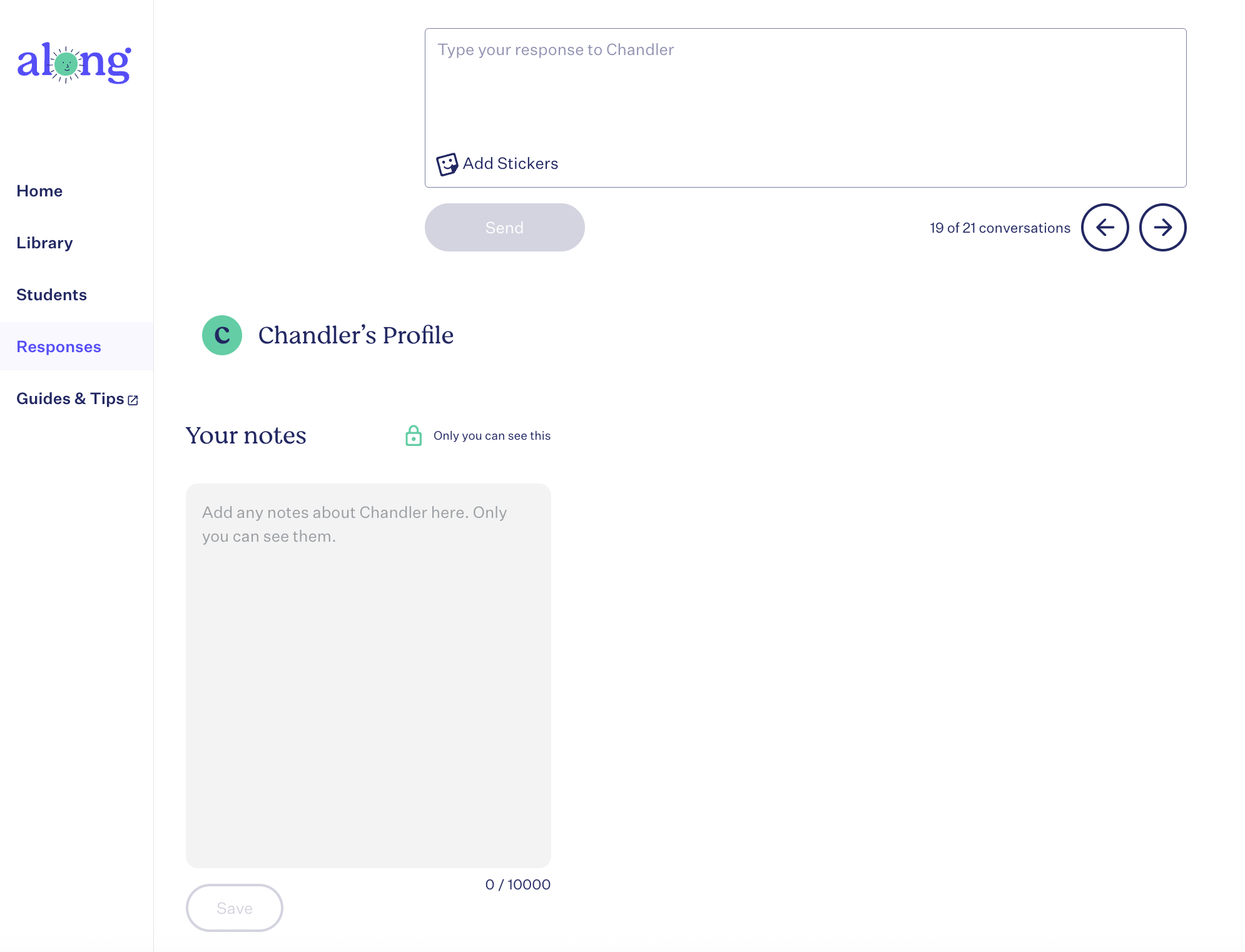Go to the previous conversation arrow
Screen dimensions: 1245x952
[1105, 228]
